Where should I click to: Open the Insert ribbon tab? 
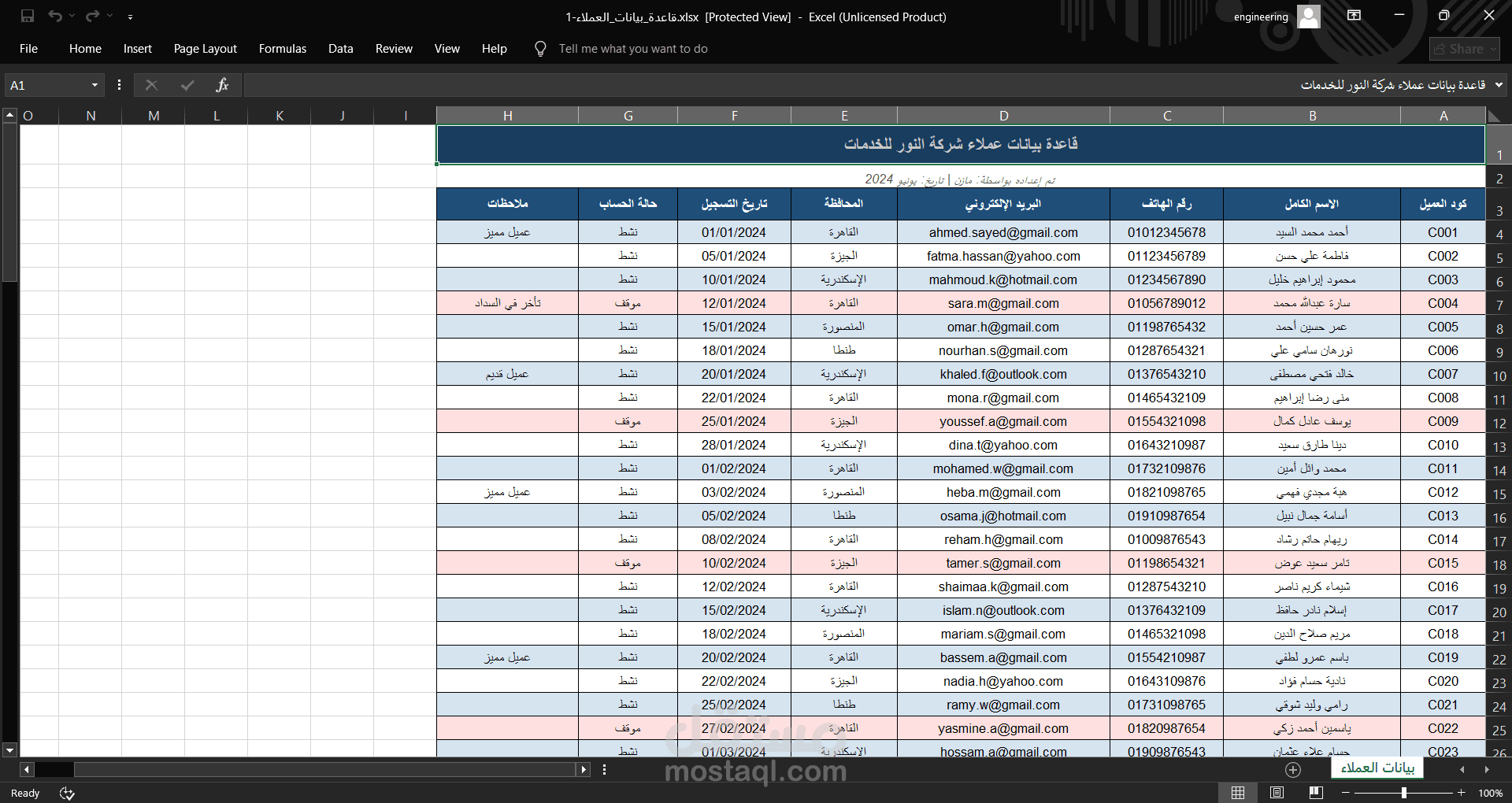pyautogui.click(x=138, y=49)
